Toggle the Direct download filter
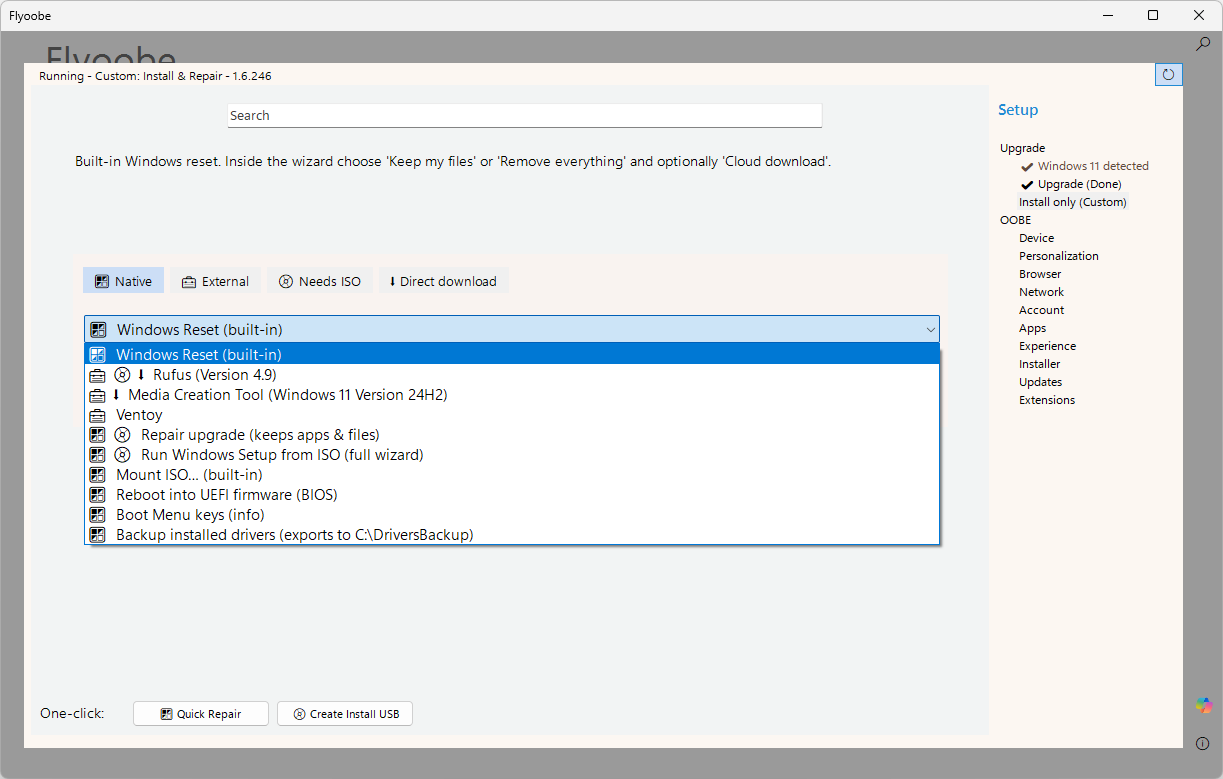 click(443, 281)
